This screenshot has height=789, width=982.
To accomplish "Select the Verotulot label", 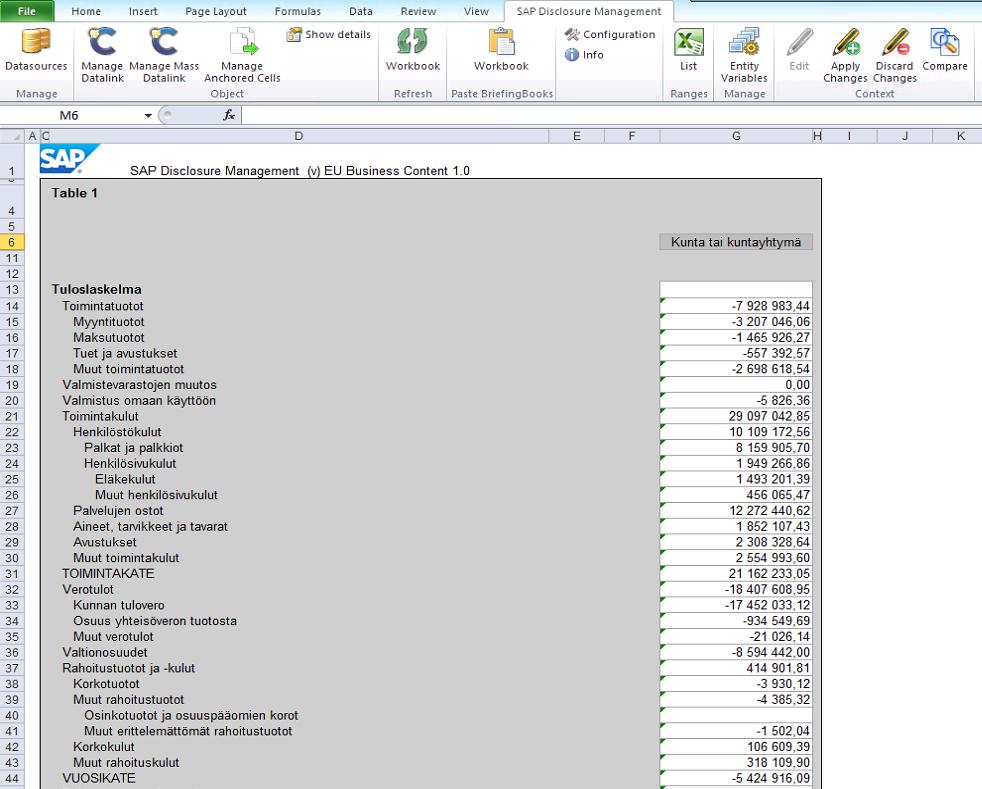I will (88, 589).
